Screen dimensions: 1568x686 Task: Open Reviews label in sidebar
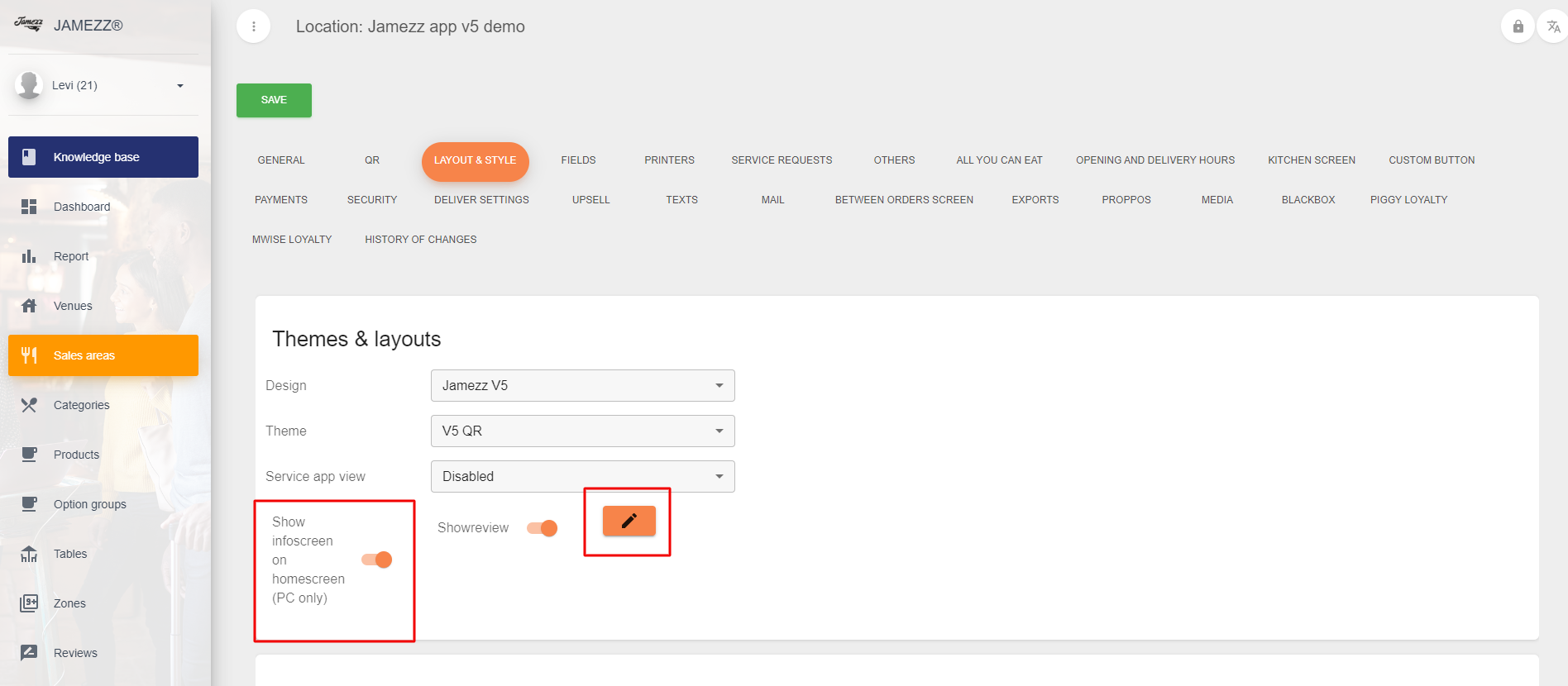click(x=75, y=653)
